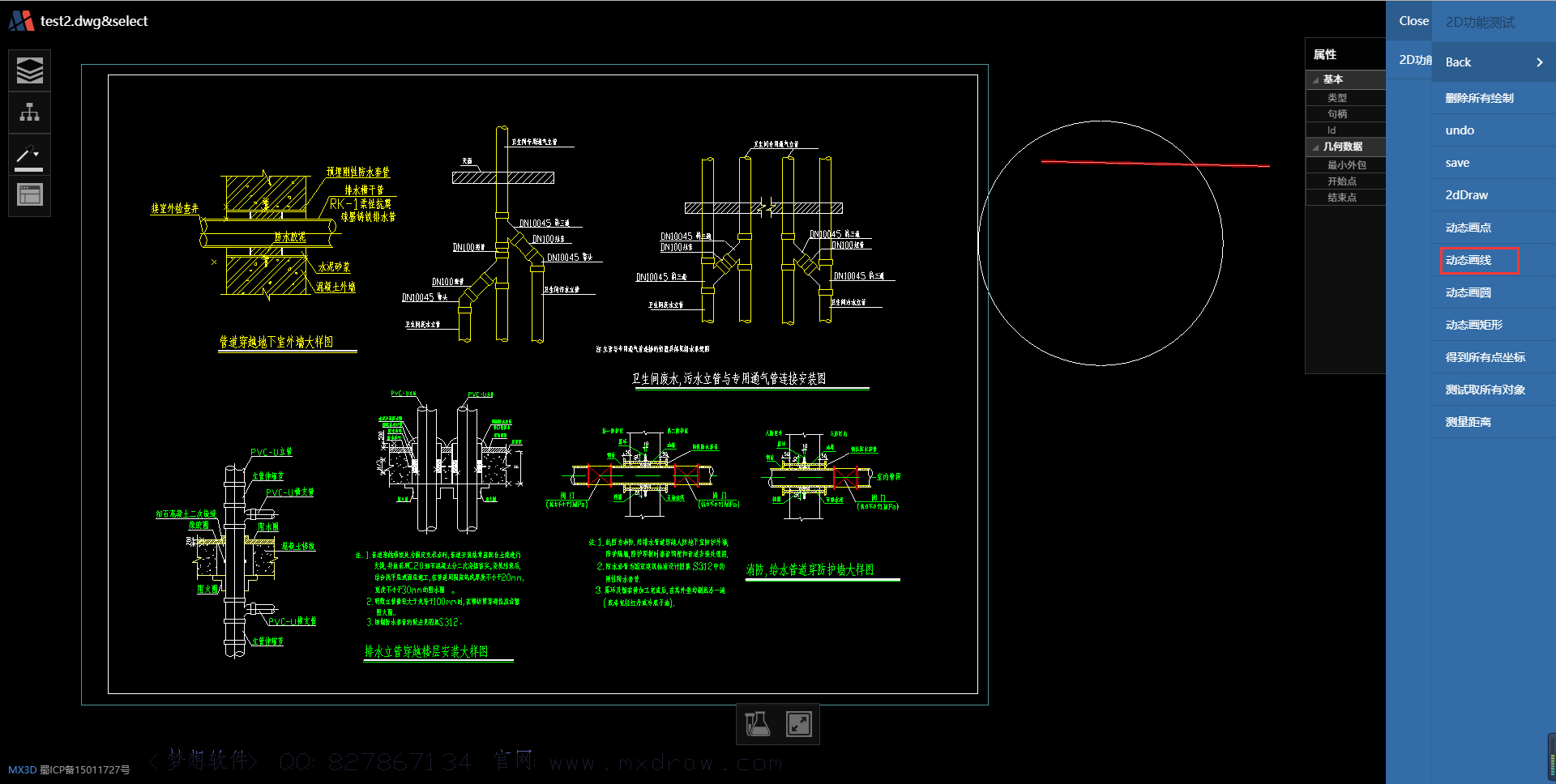Click the Back chevron arrow

pyautogui.click(x=1540, y=62)
